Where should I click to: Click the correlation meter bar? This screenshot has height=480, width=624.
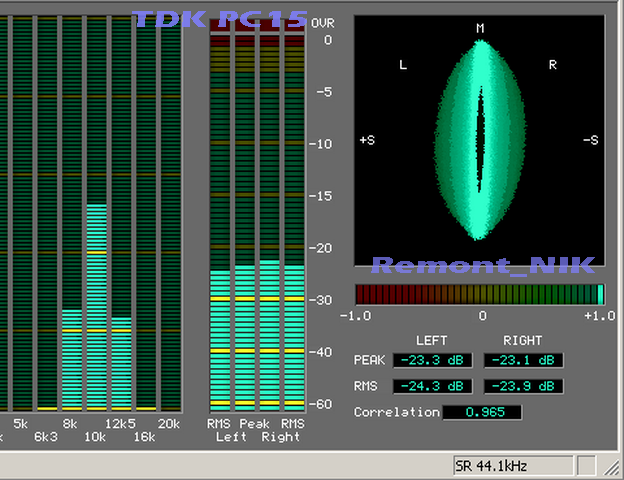[x=479, y=294]
